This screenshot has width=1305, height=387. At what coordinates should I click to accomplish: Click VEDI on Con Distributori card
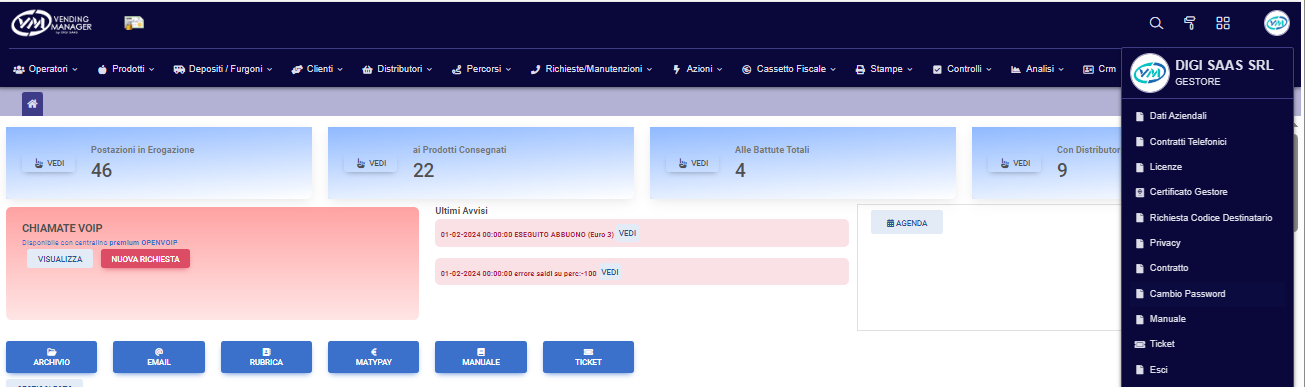pyautogui.click(x=1015, y=163)
